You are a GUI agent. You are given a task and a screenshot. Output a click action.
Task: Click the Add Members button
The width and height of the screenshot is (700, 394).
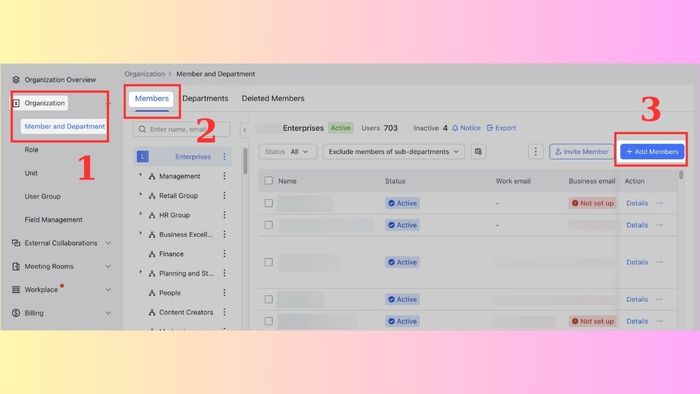coord(652,152)
